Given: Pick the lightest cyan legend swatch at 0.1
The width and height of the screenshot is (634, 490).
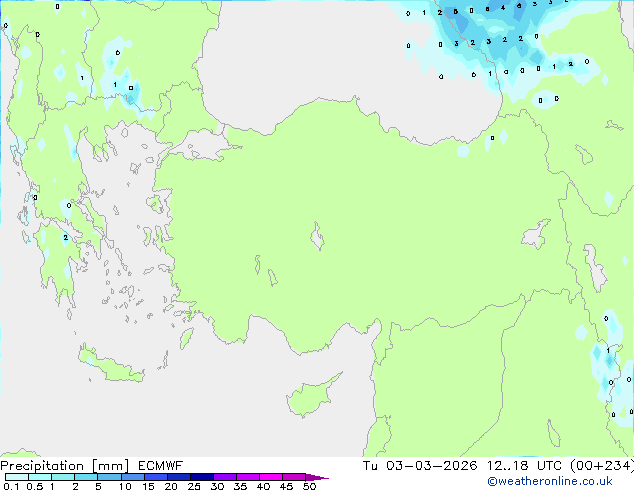Looking at the screenshot, I should pyautogui.click(x=17, y=477).
